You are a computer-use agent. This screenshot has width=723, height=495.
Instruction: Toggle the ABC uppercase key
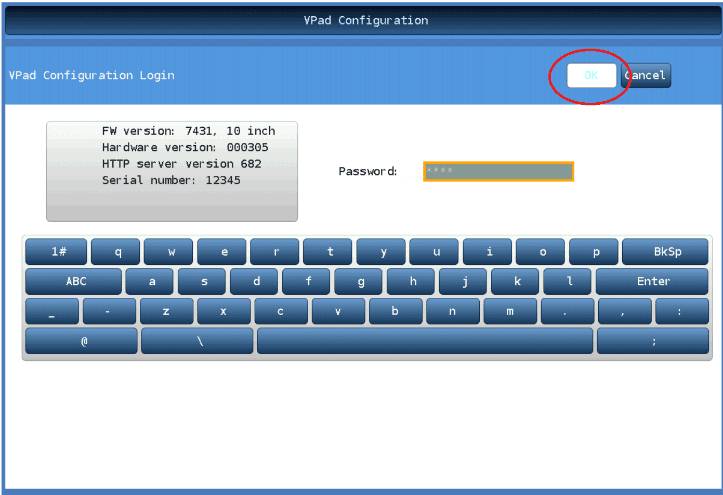[x=75, y=282]
